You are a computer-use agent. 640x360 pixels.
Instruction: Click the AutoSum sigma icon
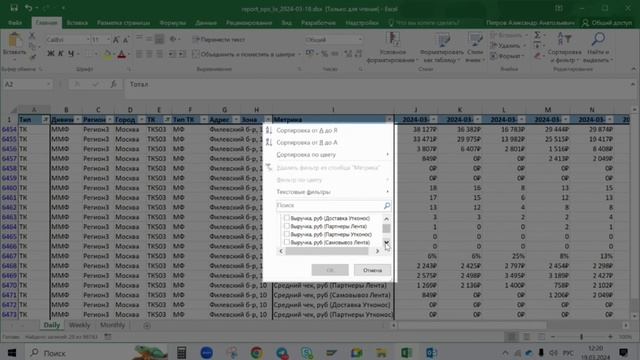538,35
